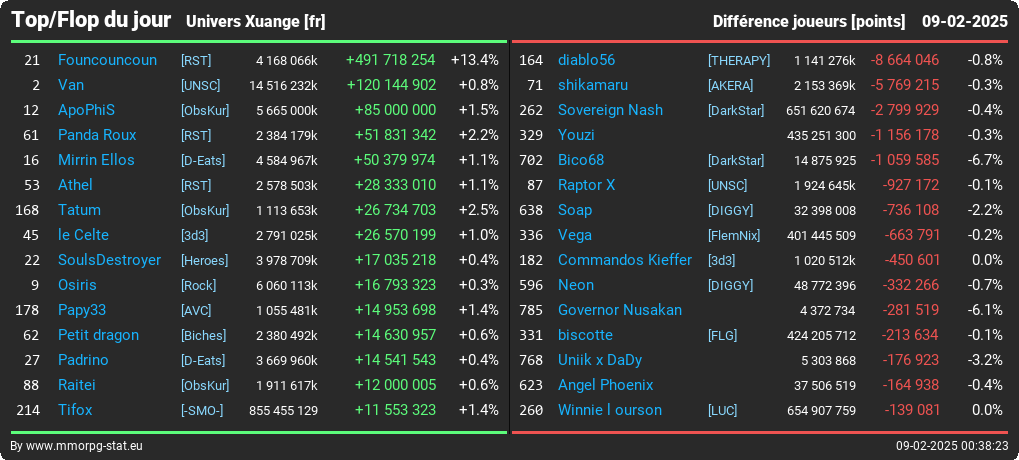The width and height of the screenshot is (1019, 460).
Task: Select the ApoPhiS player name
Action: [x=86, y=110]
